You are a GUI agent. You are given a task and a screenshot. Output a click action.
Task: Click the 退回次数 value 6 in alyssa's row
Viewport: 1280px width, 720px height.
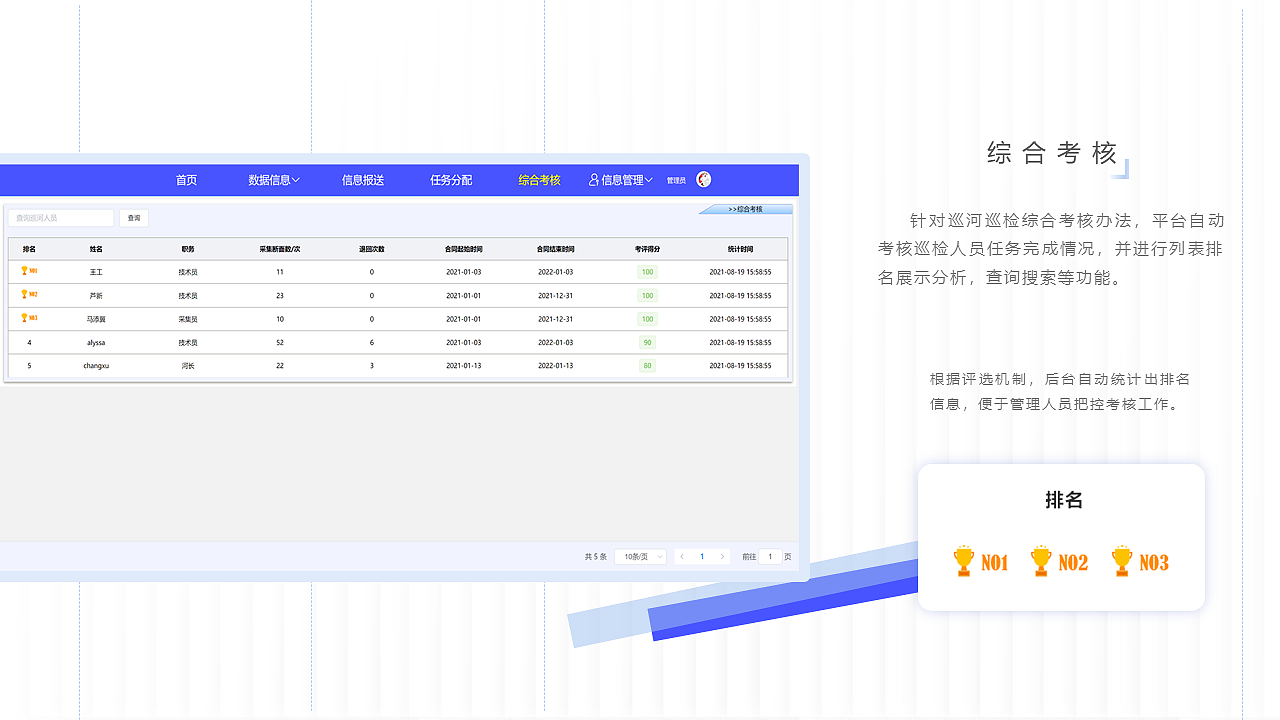click(x=372, y=343)
